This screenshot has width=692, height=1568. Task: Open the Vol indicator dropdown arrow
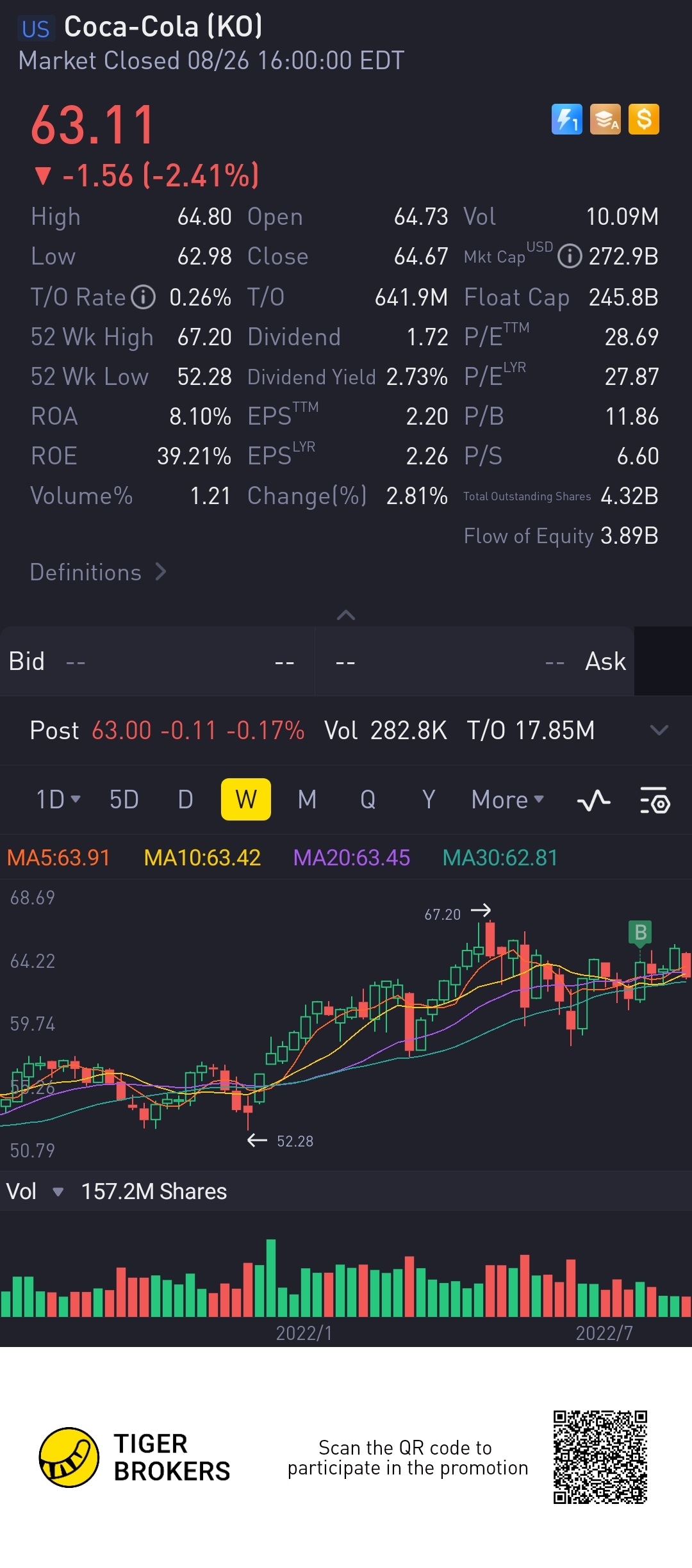58,1192
